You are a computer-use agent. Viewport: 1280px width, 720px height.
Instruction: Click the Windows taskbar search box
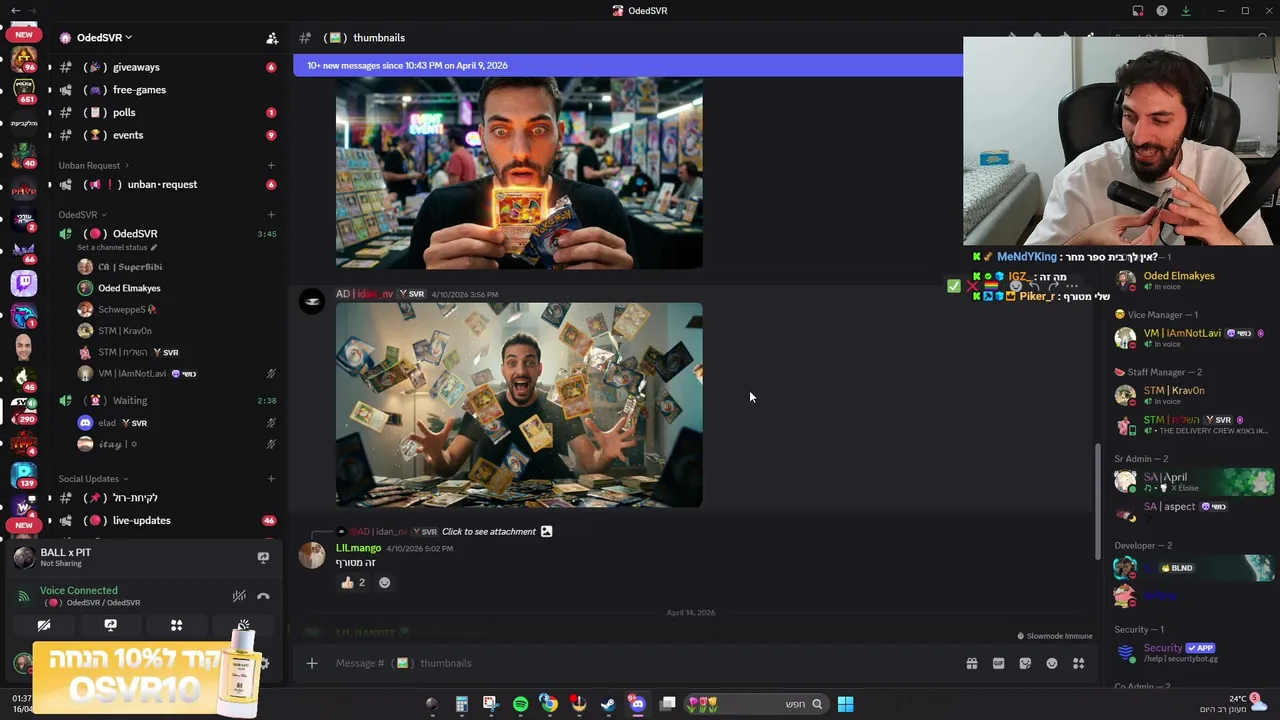[x=757, y=704]
